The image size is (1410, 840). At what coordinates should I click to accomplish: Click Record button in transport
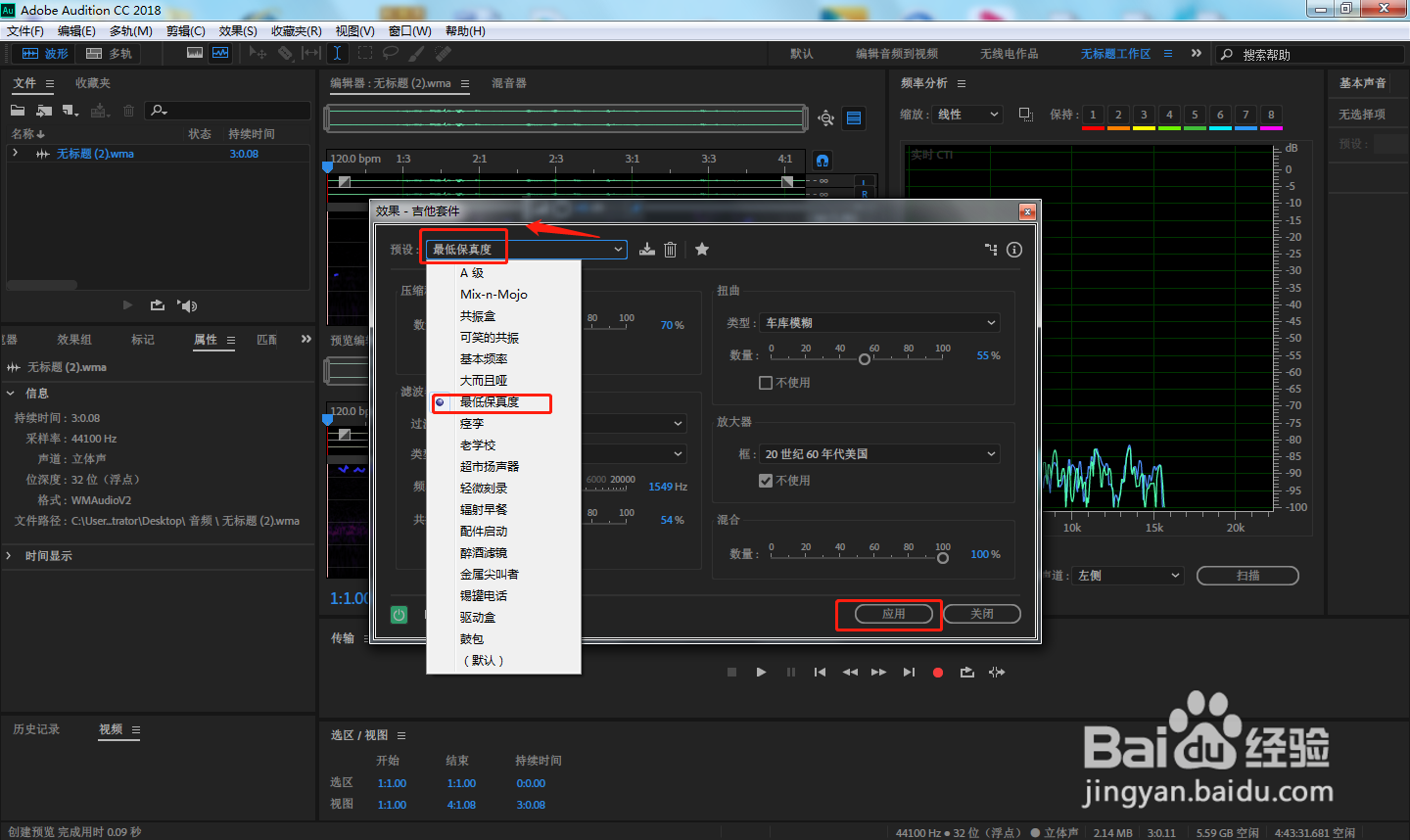coord(938,673)
